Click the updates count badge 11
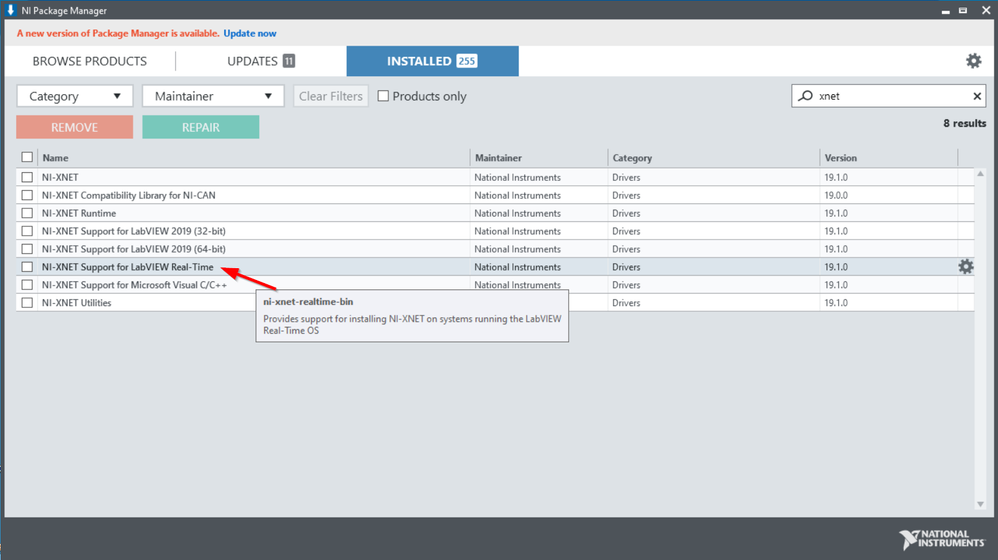The height and width of the screenshot is (560, 998). [x=289, y=61]
